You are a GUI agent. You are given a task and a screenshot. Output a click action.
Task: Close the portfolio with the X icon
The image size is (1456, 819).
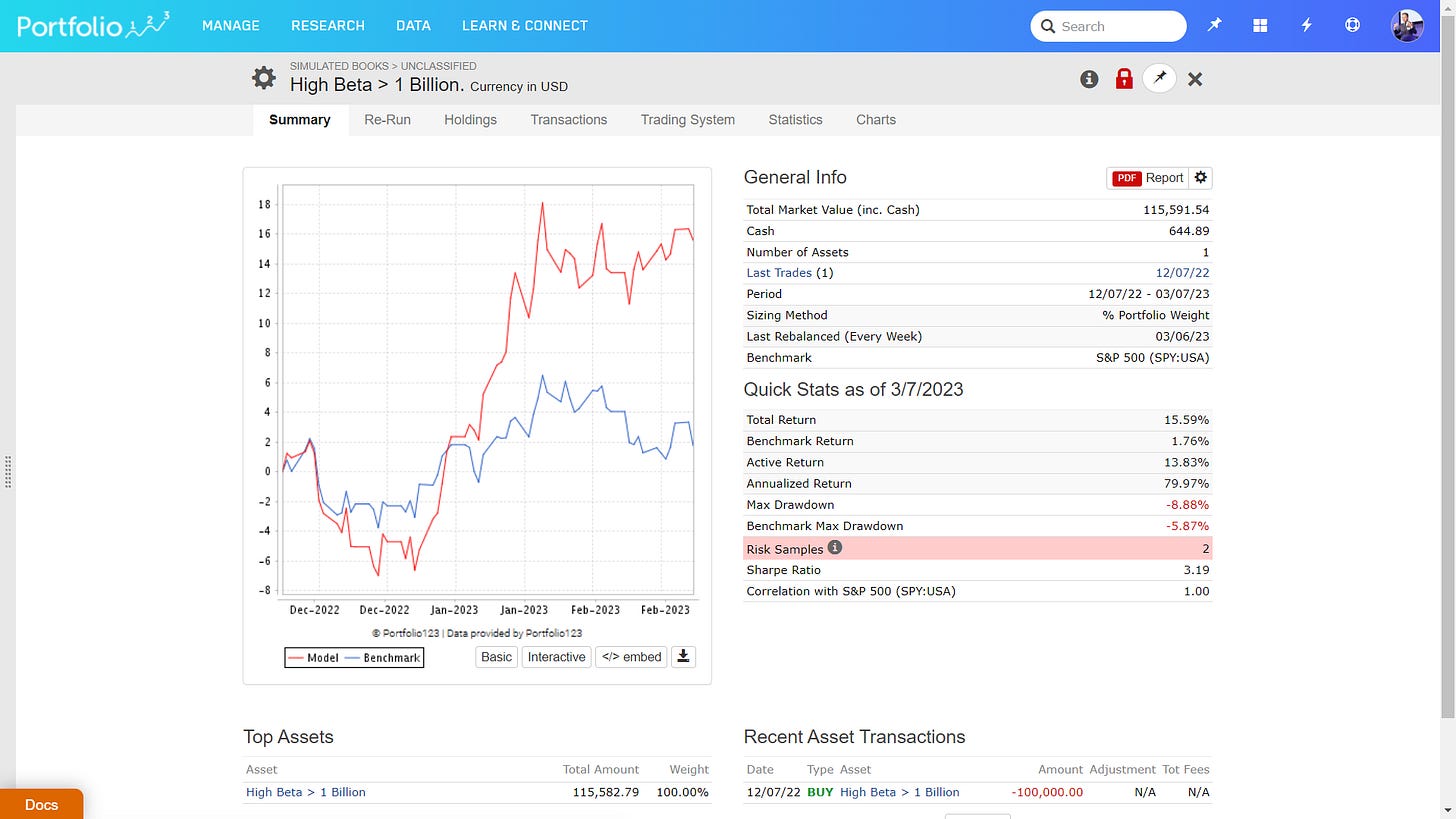coord(1194,79)
